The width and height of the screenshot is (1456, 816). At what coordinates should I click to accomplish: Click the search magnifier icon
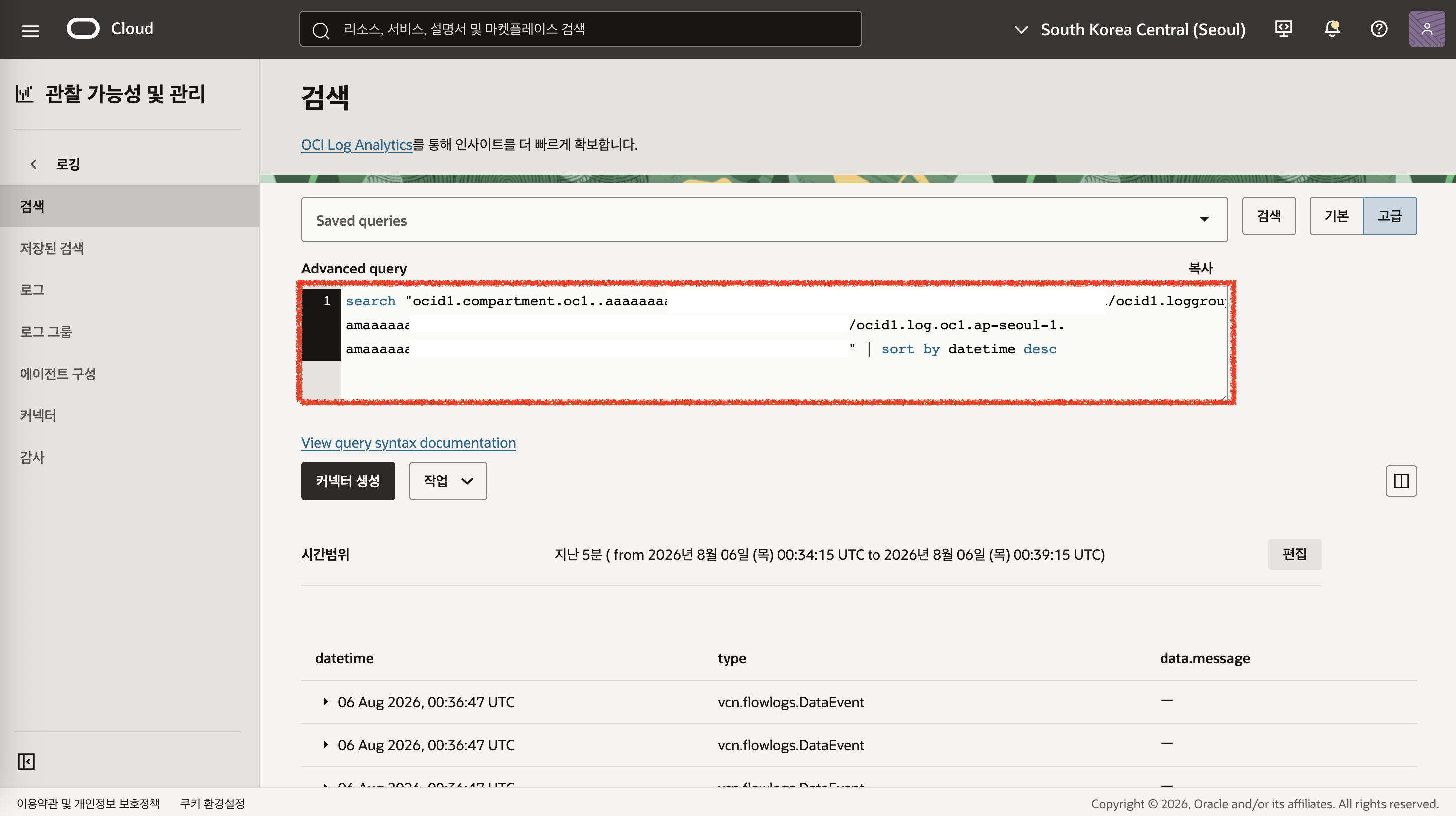click(x=321, y=30)
